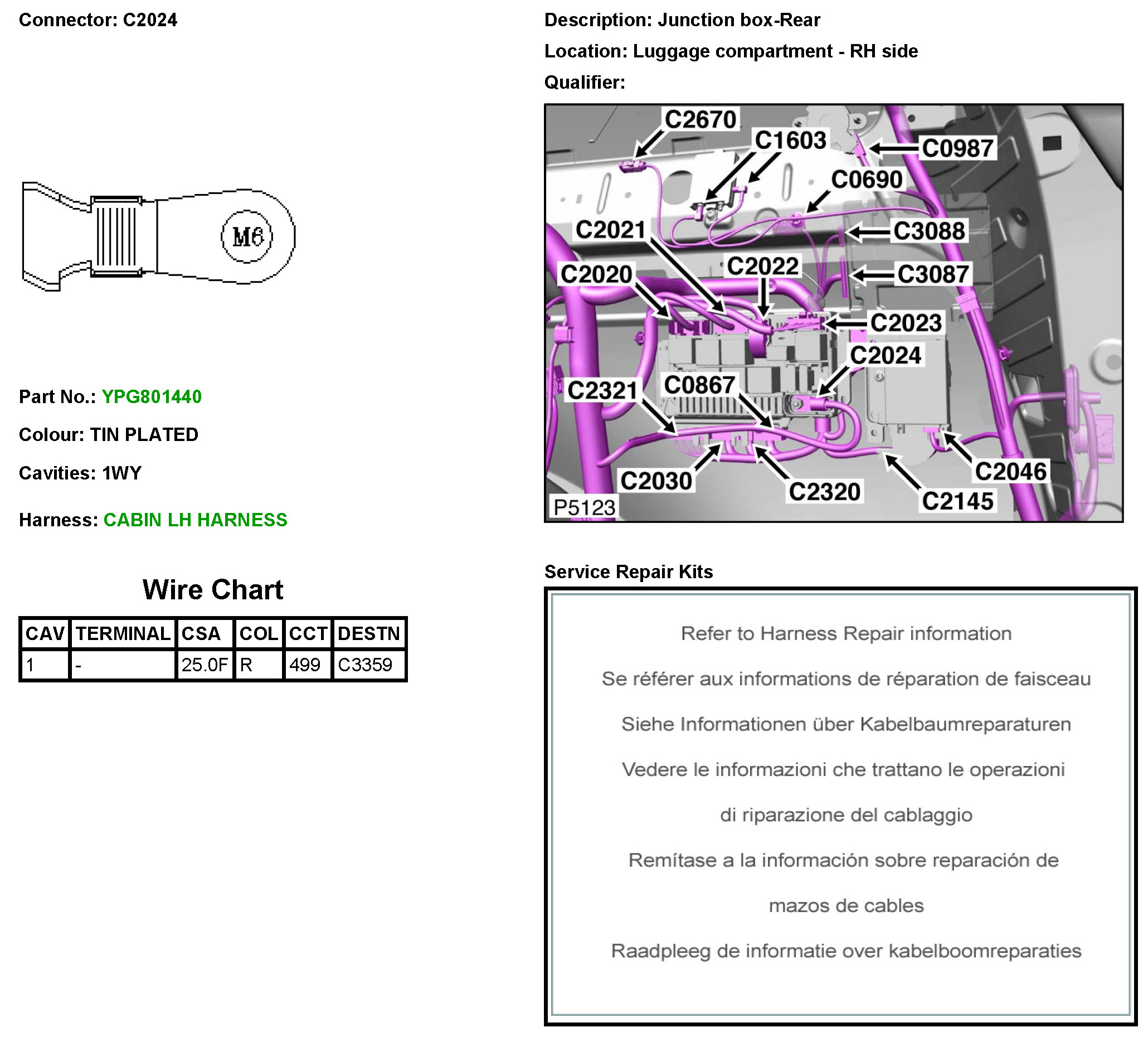Select the C2020 connector callout
Viewport: 1148px width, 1037px height.
[x=596, y=274]
